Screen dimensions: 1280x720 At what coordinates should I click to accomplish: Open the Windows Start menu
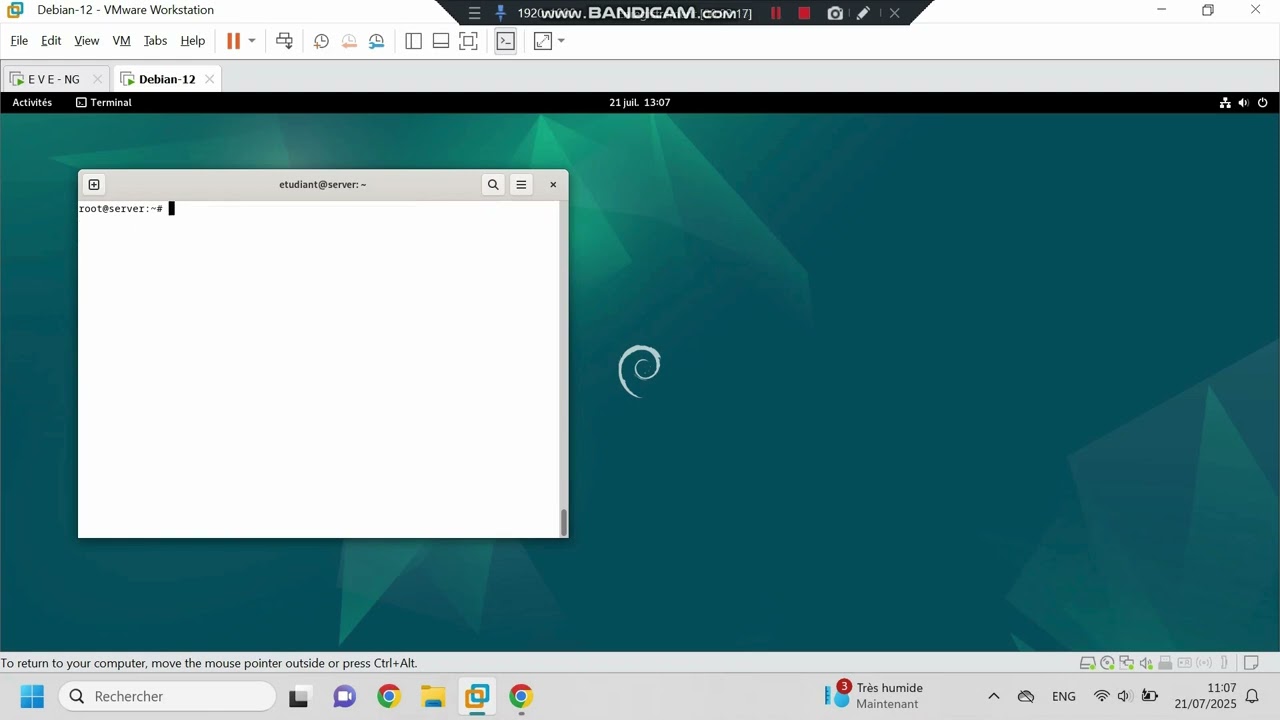32,696
